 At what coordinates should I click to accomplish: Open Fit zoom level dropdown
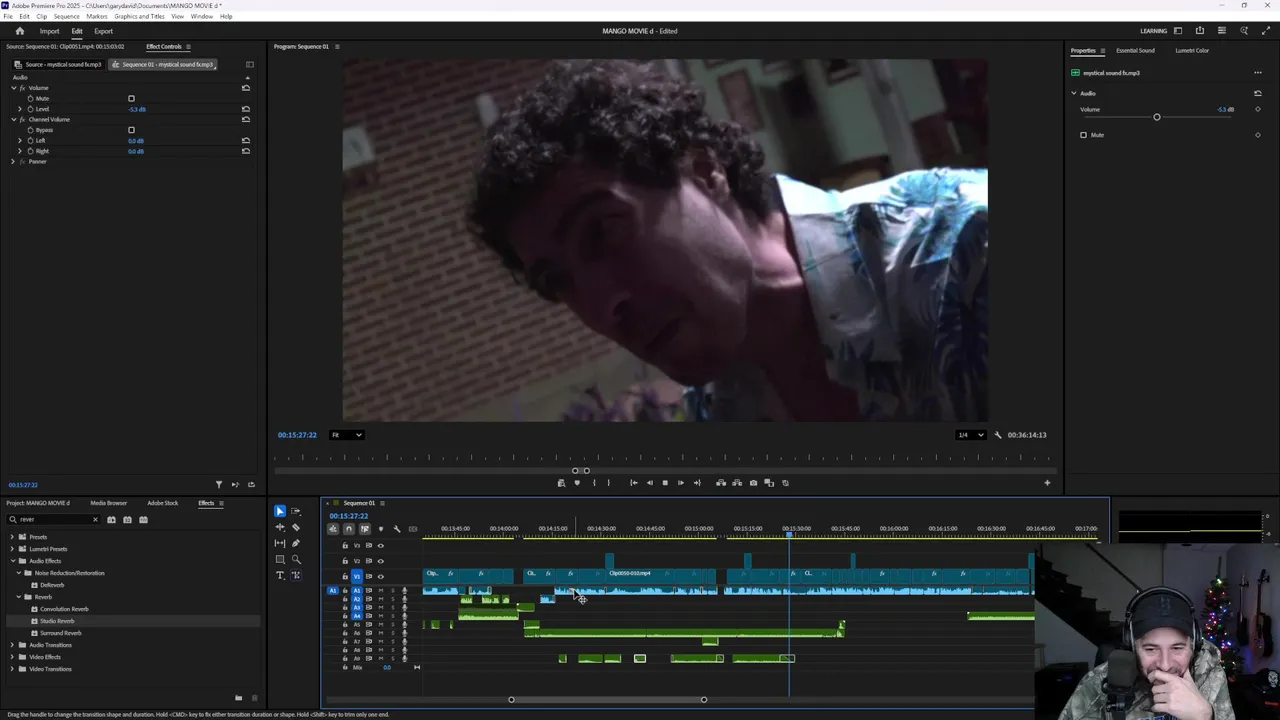347,435
